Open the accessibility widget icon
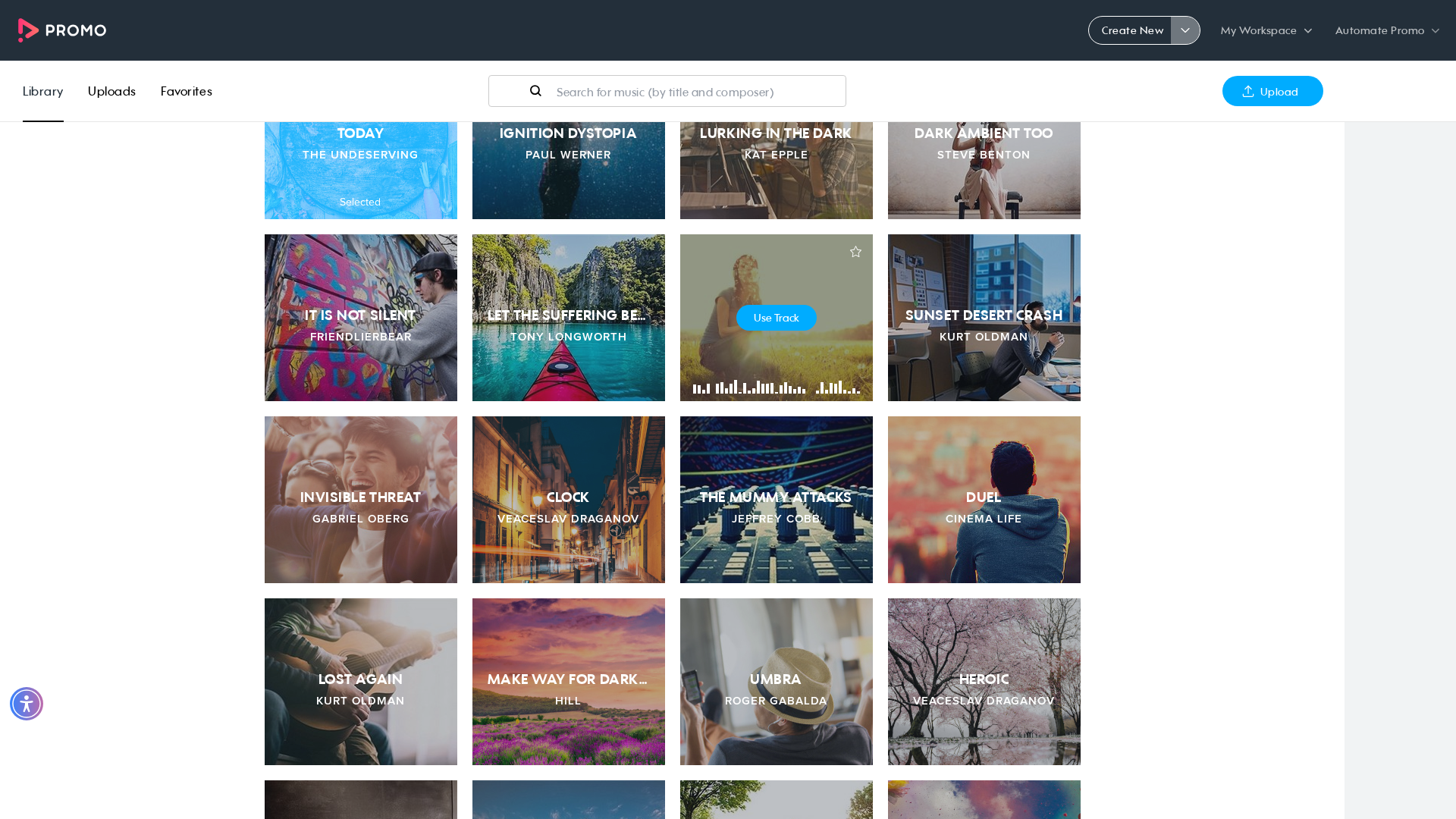 (x=27, y=704)
